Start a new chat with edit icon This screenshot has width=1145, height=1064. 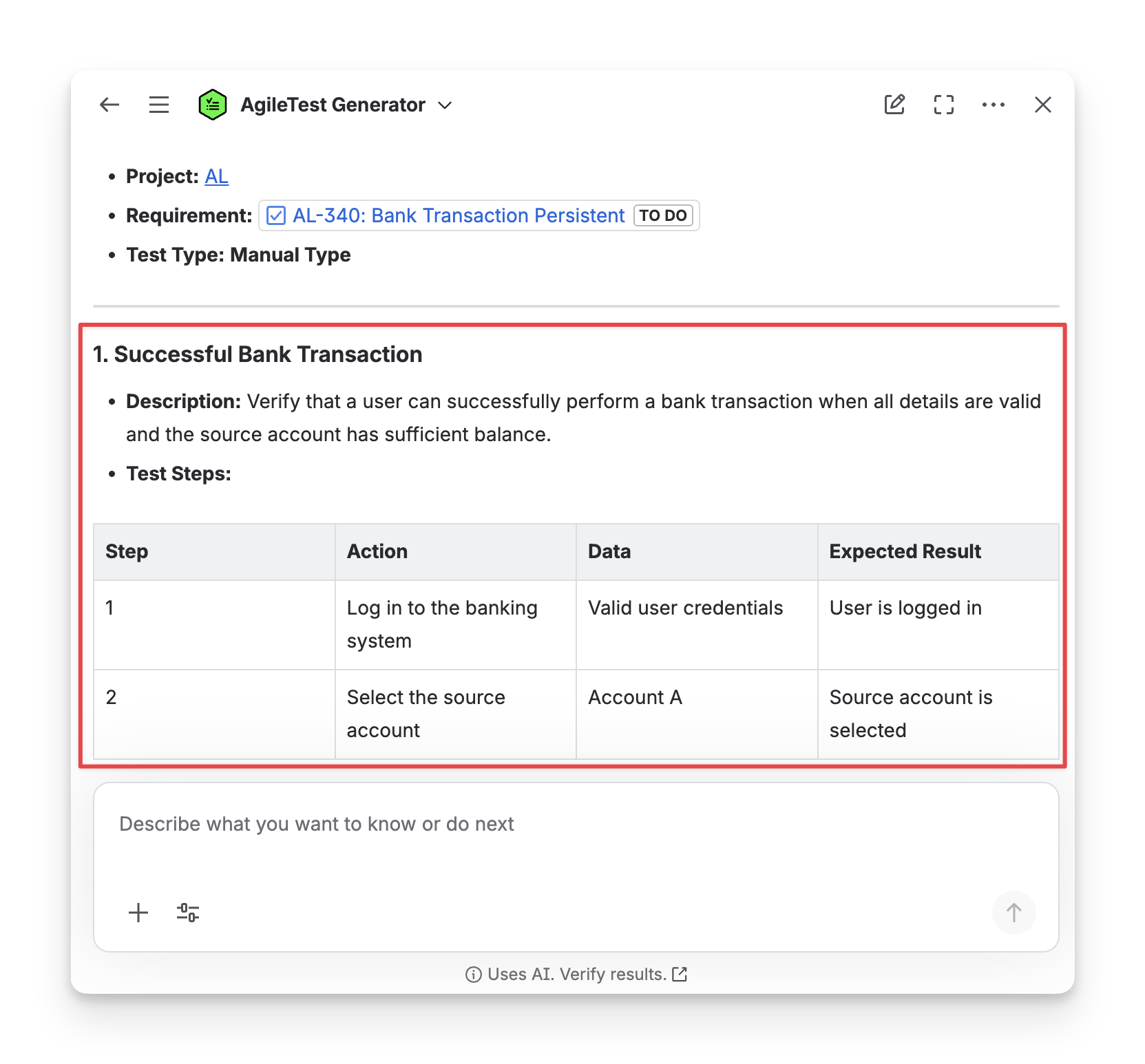894,105
